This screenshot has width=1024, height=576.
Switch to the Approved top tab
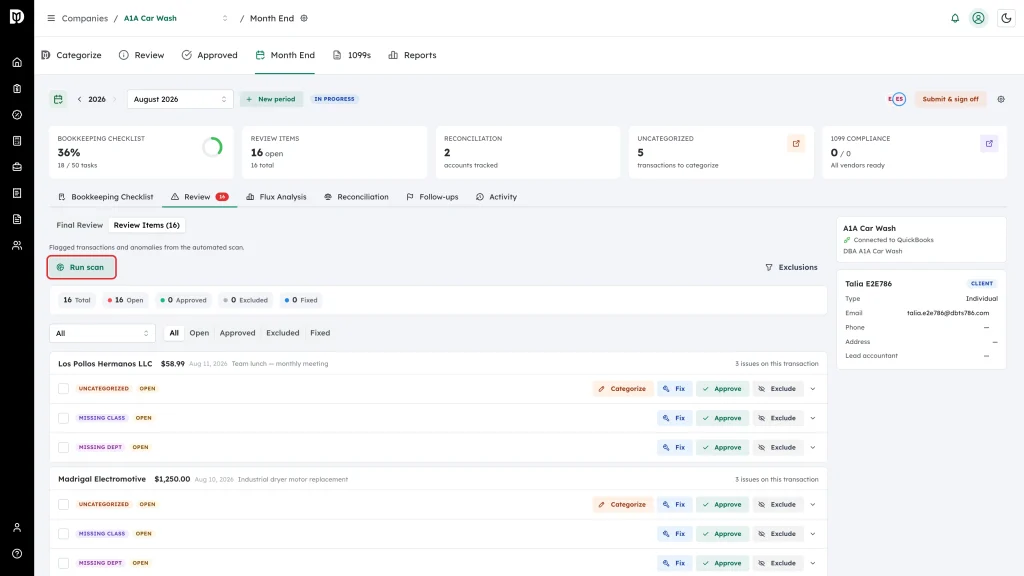[x=210, y=55]
